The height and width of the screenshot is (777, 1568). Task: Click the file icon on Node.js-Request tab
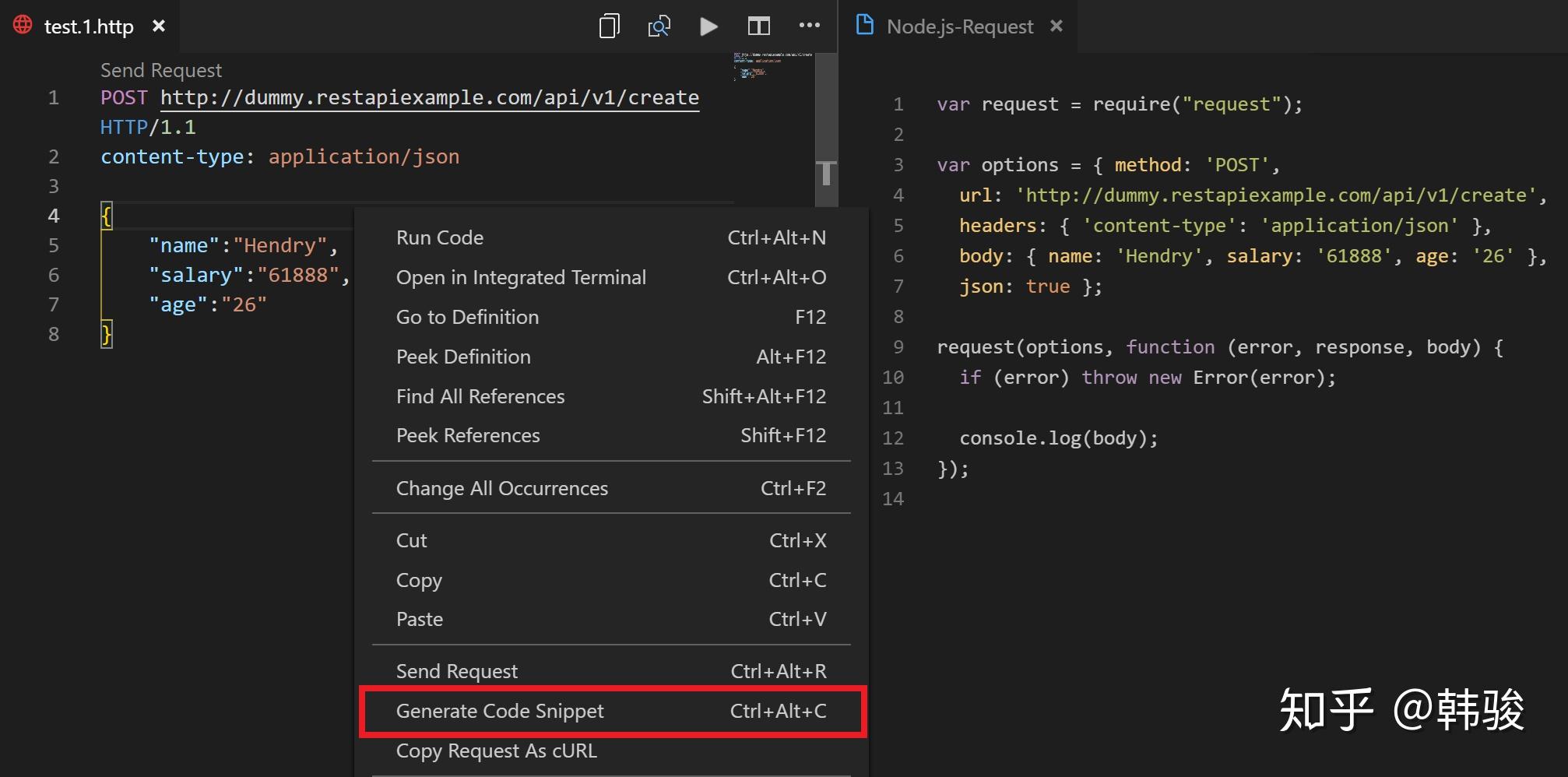[864, 24]
